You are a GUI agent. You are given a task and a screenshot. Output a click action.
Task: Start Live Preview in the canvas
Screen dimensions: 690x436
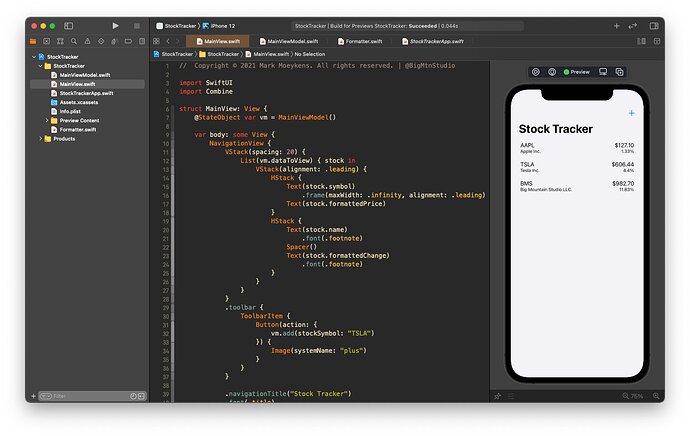point(536,72)
